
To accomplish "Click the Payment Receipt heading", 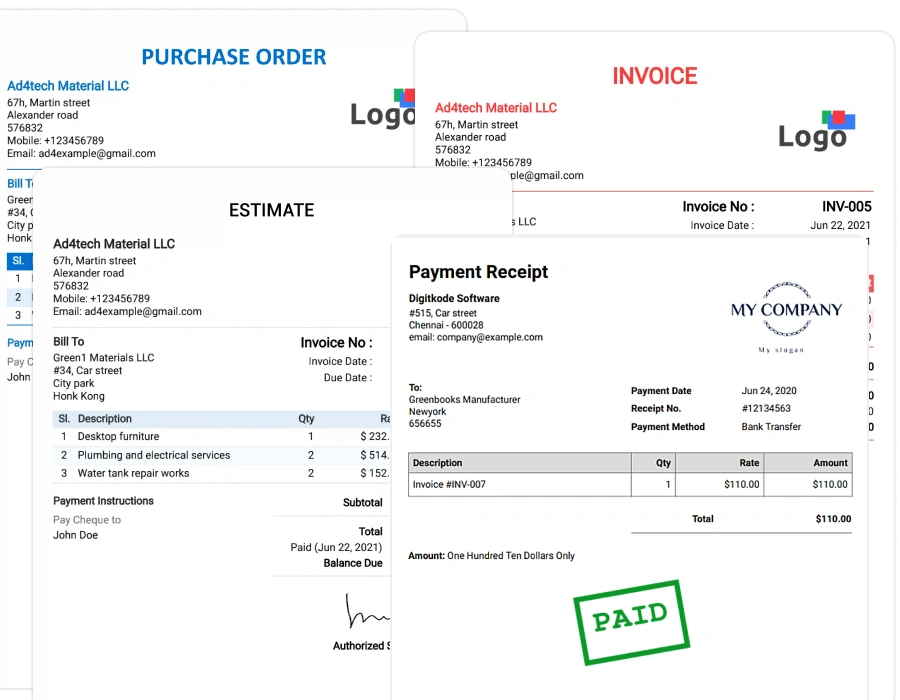I will tap(478, 272).
